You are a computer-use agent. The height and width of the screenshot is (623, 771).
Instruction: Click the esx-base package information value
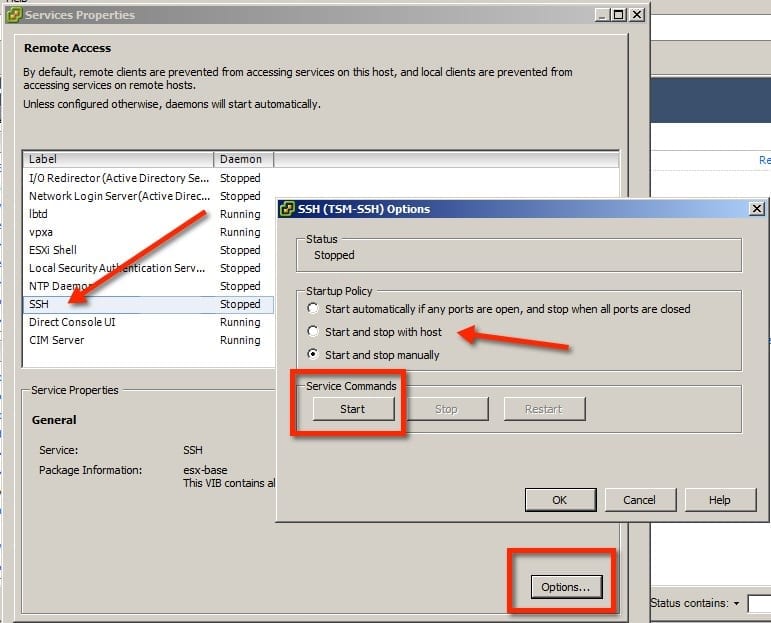205,470
